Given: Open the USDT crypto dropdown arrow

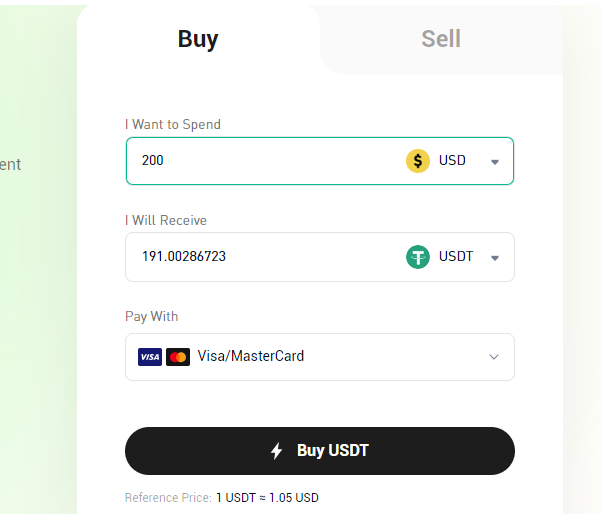Looking at the screenshot, I should click(x=495, y=258).
